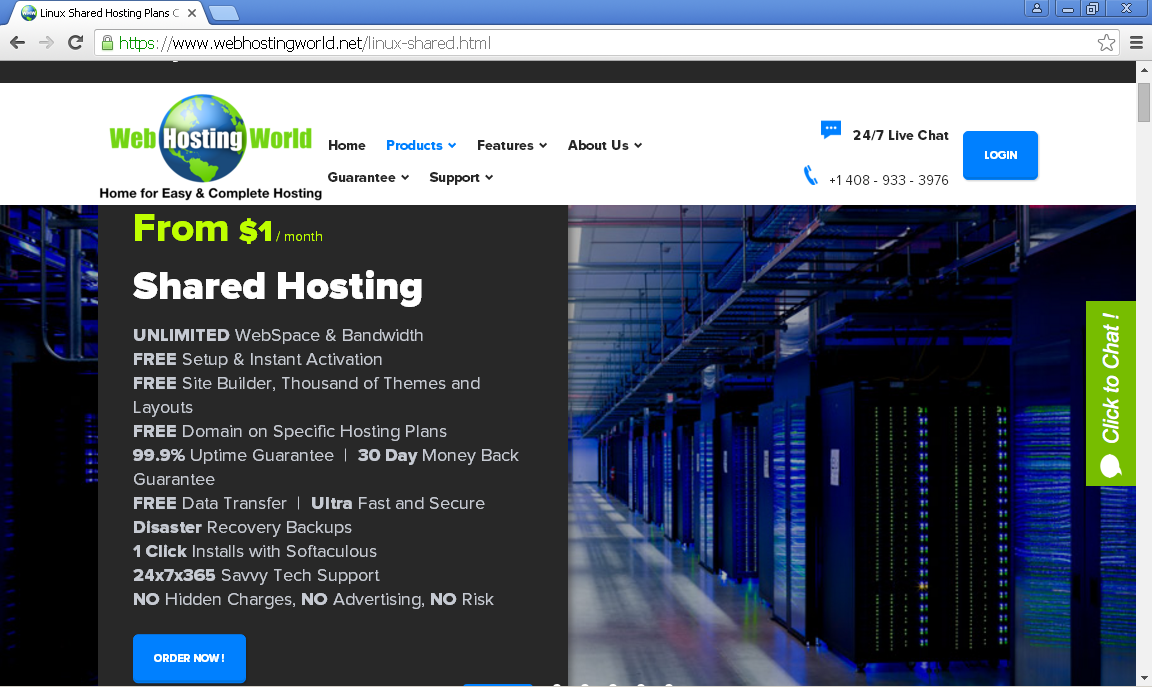Open the Chrome user profile button

(x=1037, y=8)
